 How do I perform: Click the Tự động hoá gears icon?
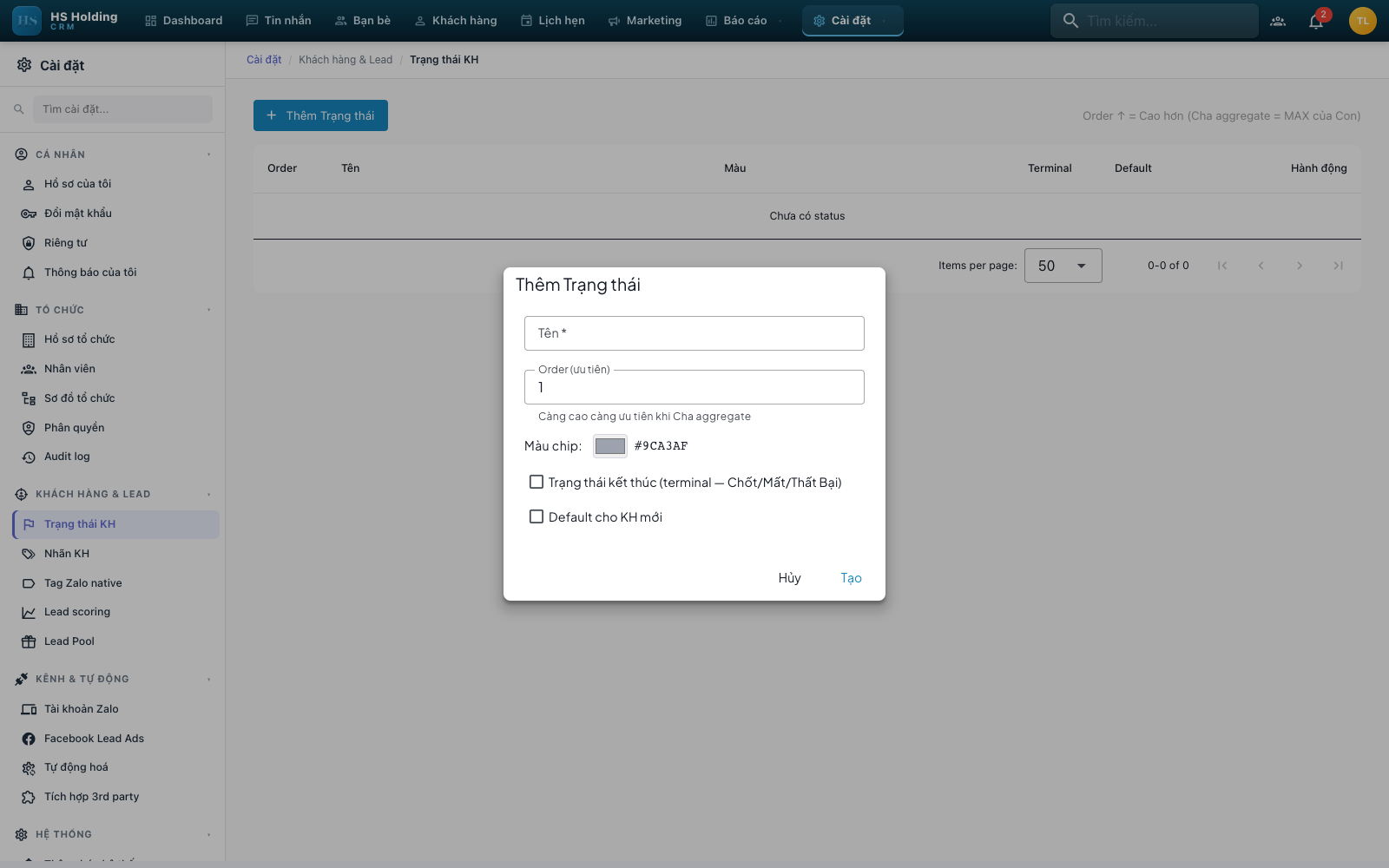click(29, 767)
